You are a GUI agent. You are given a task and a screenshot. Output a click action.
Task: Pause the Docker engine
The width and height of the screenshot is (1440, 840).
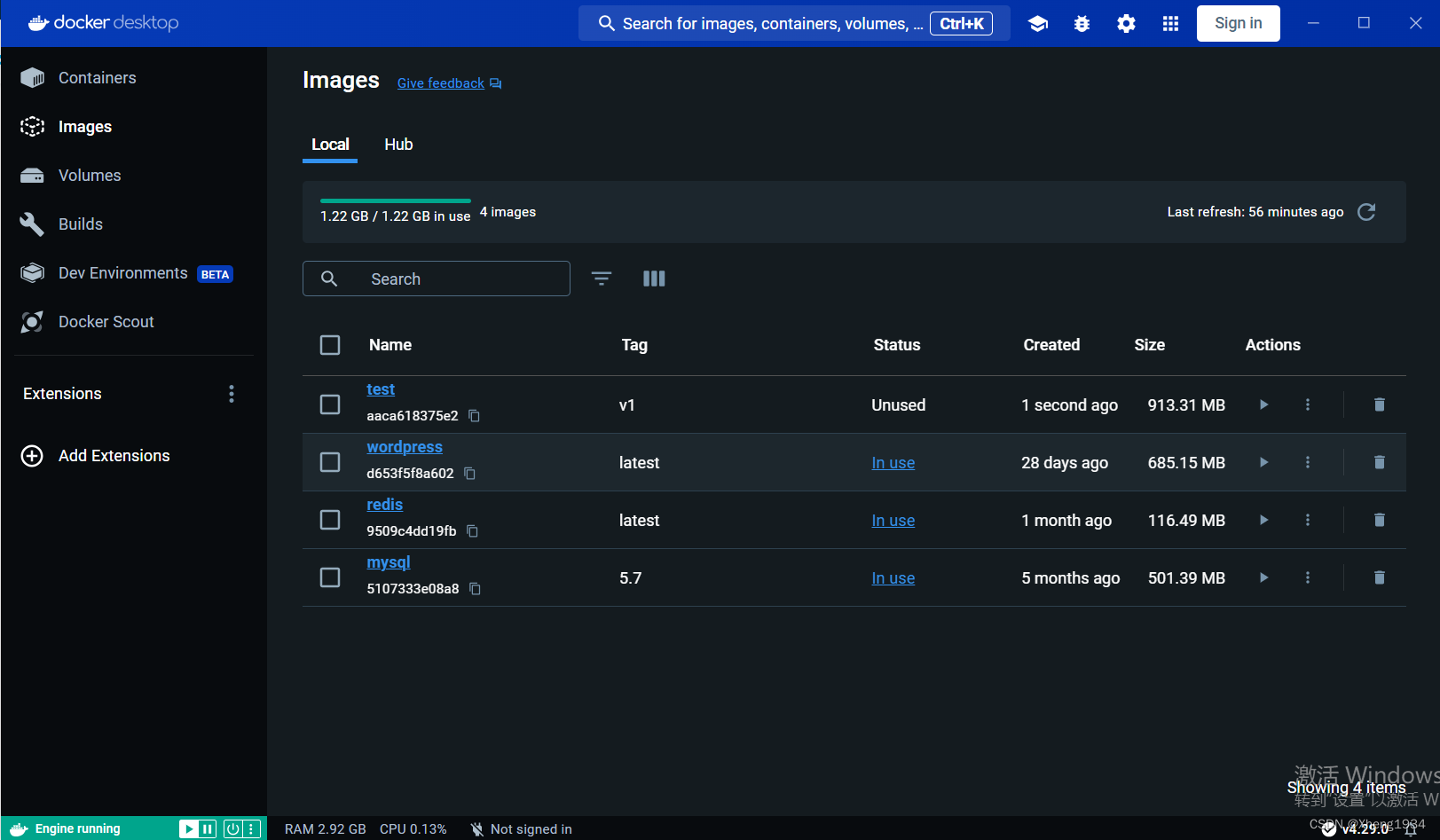[x=209, y=828]
